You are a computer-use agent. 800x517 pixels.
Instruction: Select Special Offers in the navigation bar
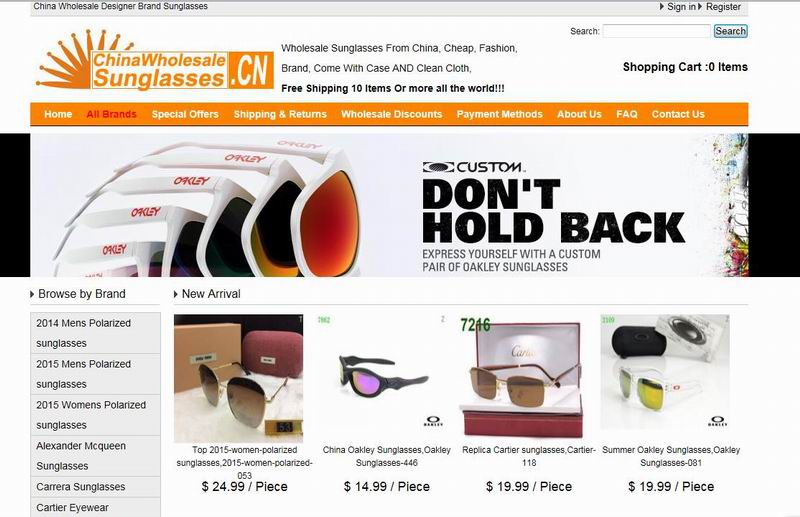pos(185,114)
